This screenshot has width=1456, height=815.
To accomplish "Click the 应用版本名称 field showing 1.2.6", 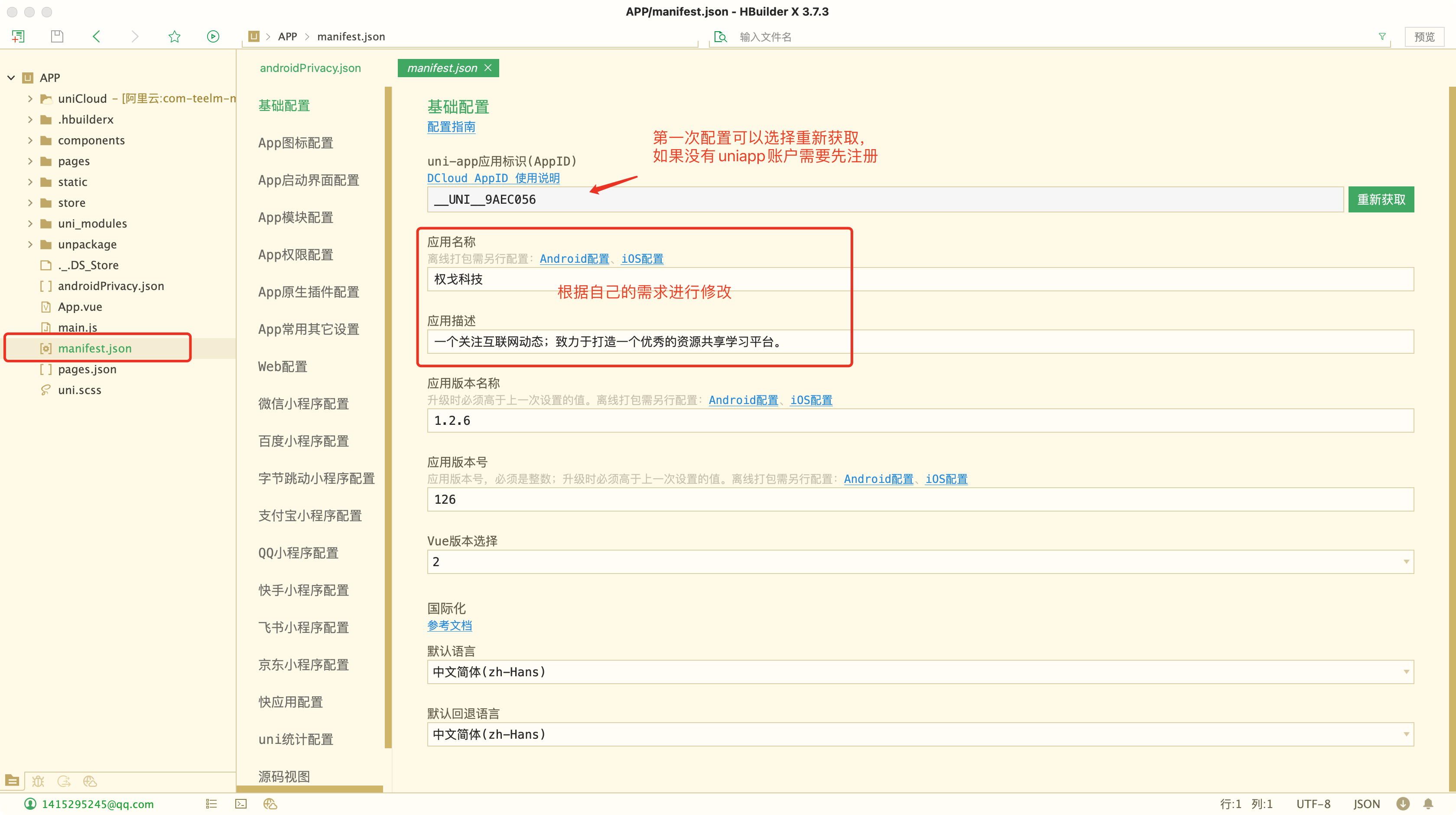I will pos(920,421).
